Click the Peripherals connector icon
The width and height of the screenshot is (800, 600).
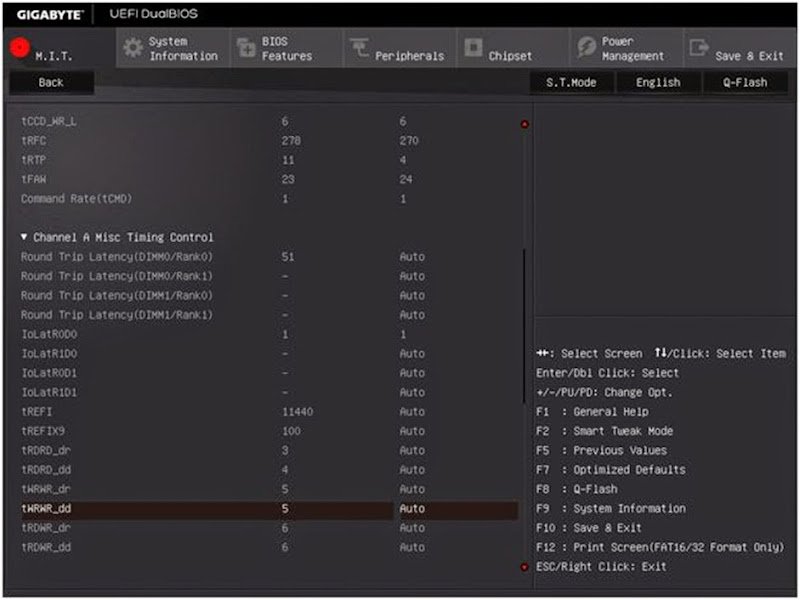click(358, 48)
